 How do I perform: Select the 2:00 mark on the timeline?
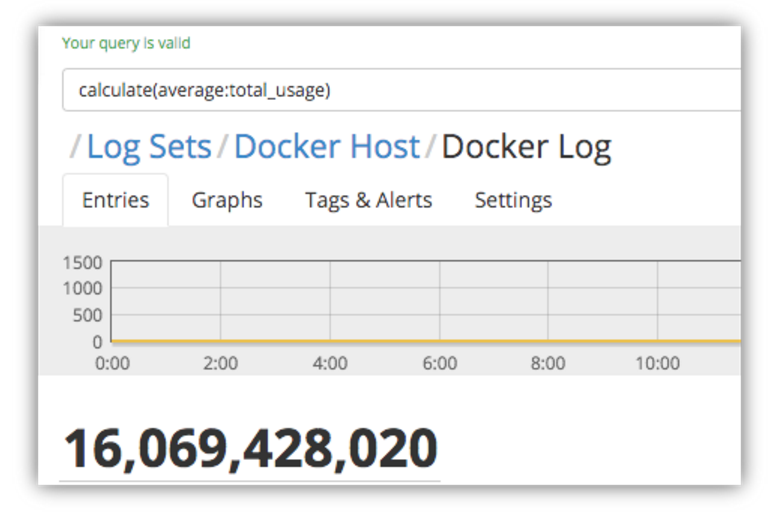220,363
